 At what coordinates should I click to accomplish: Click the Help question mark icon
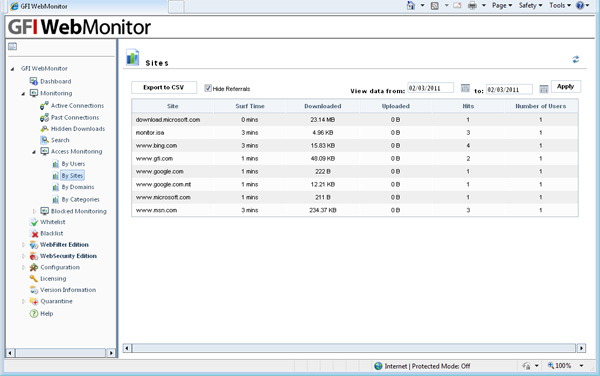34,314
